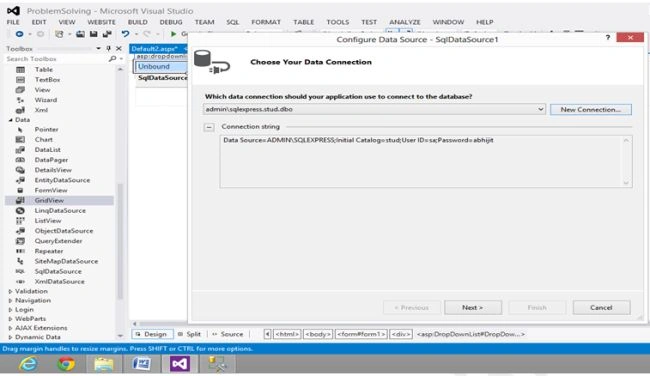
Task: Open Chrome from the taskbar
Action: click(66, 364)
